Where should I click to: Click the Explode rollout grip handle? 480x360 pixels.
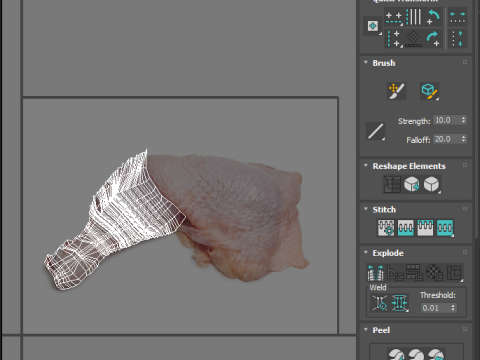465,252
